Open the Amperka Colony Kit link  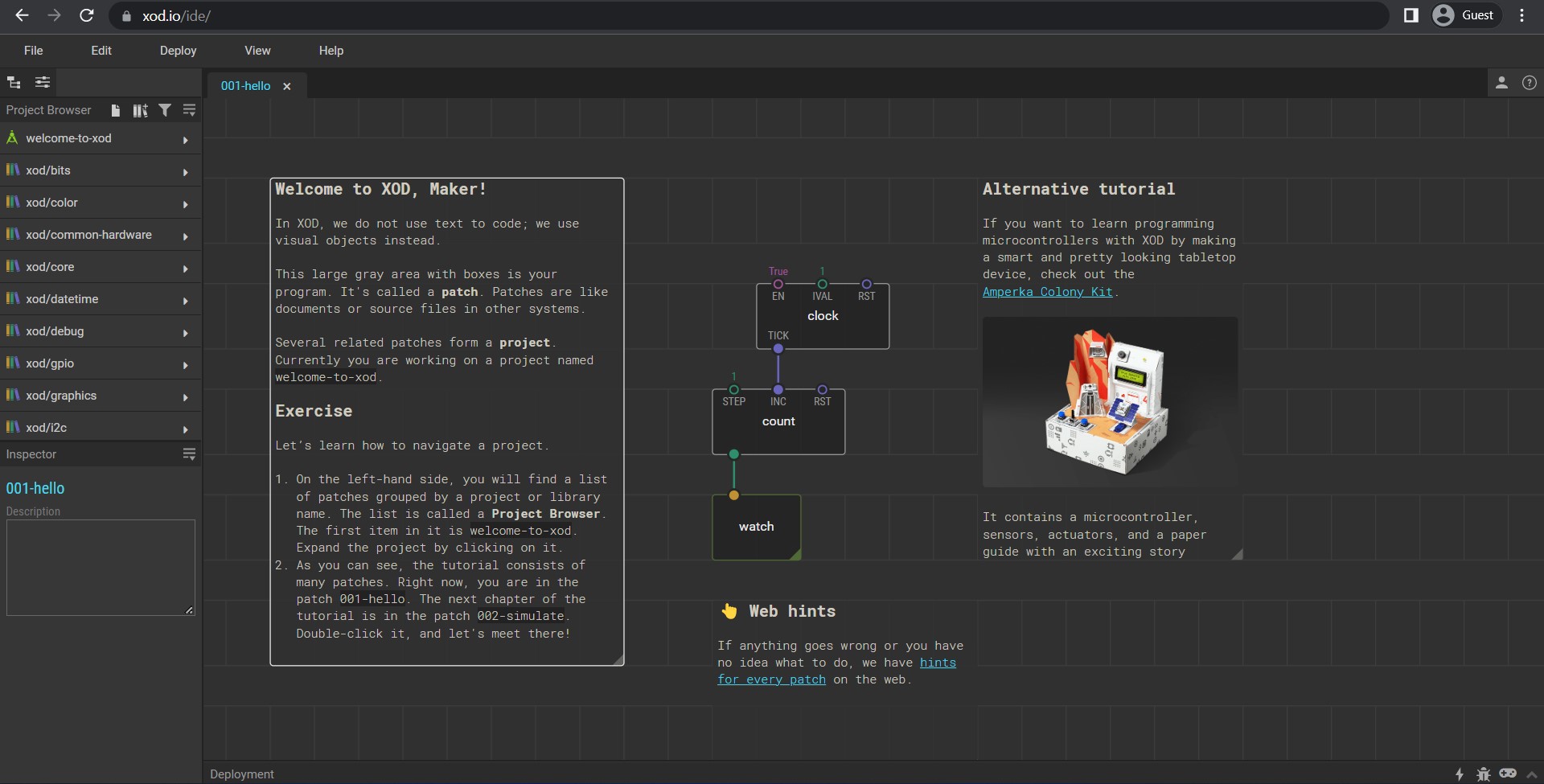click(1047, 292)
